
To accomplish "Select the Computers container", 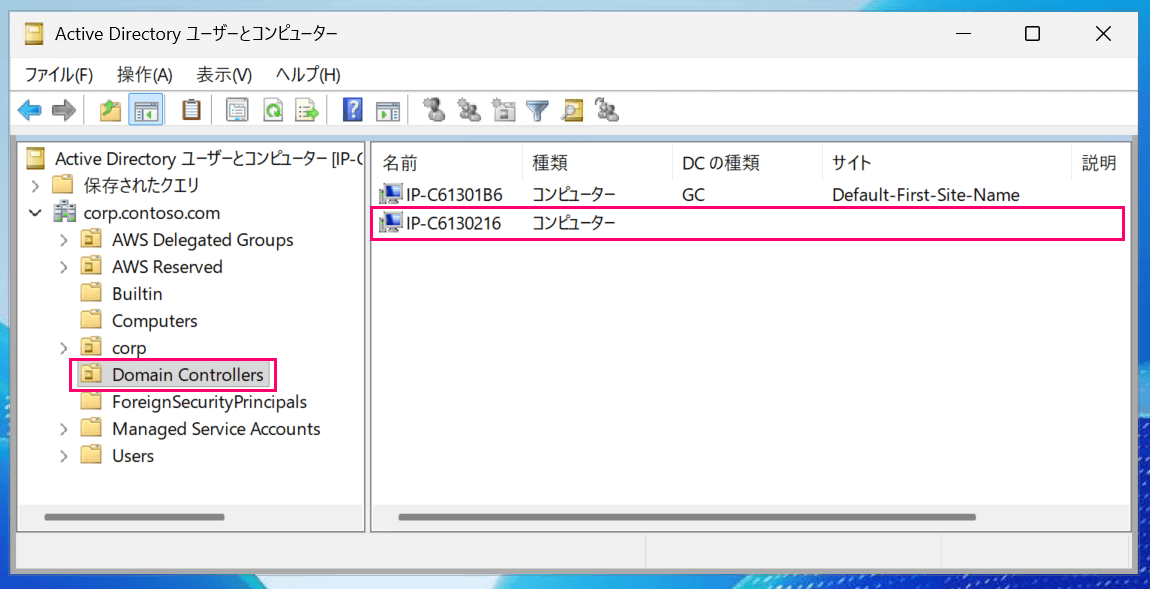I will pyautogui.click(x=155, y=321).
